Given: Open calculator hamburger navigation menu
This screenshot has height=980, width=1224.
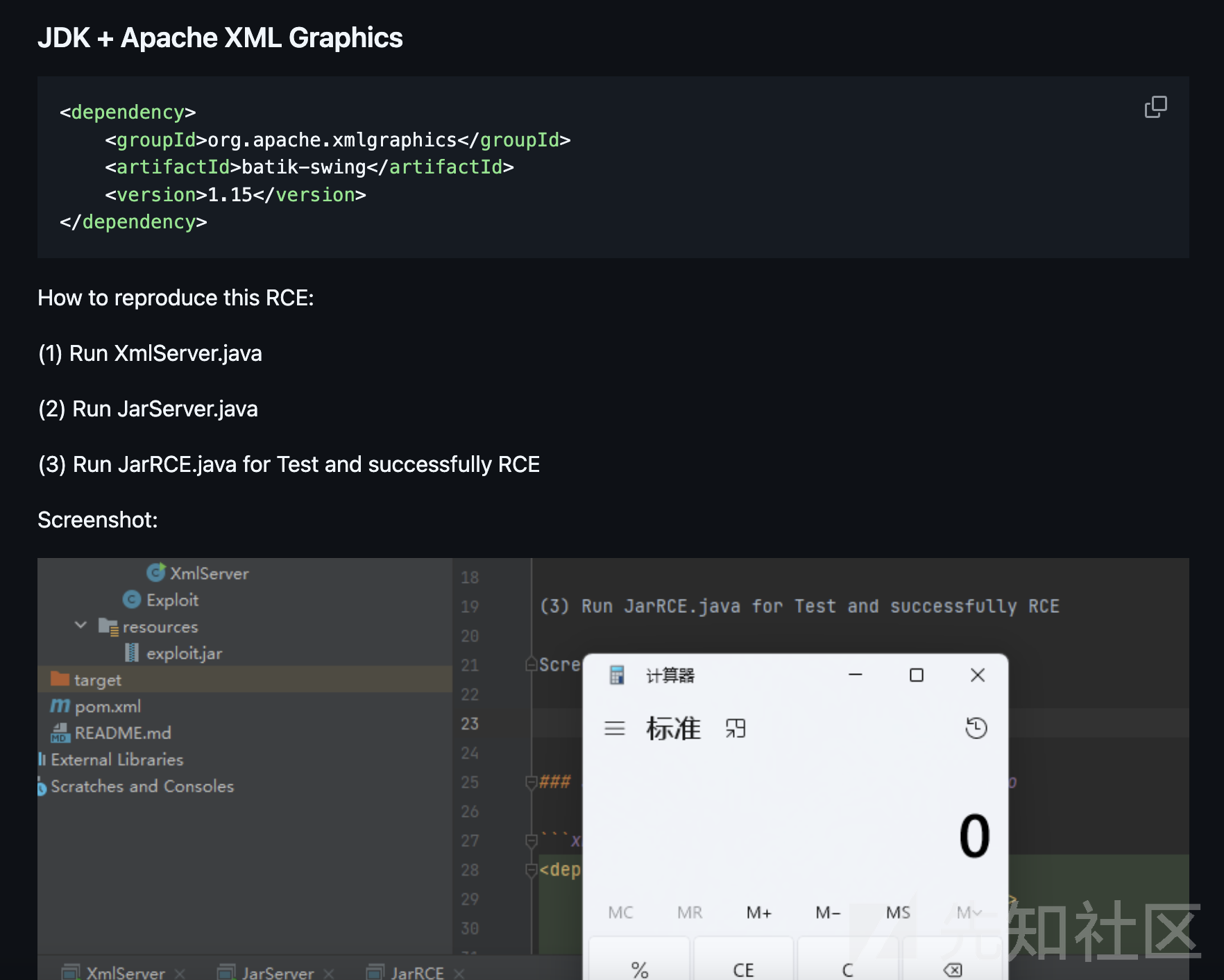Looking at the screenshot, I should (x=615, y=729).
